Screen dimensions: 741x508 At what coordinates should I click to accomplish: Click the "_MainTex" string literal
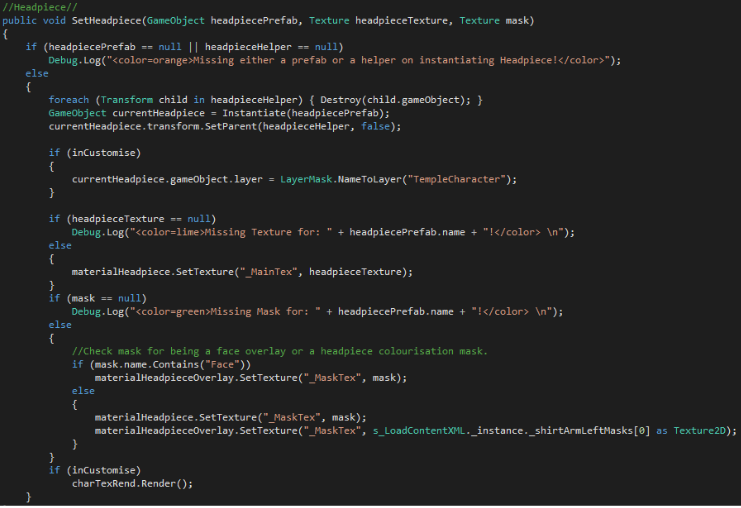pos(268,272)
